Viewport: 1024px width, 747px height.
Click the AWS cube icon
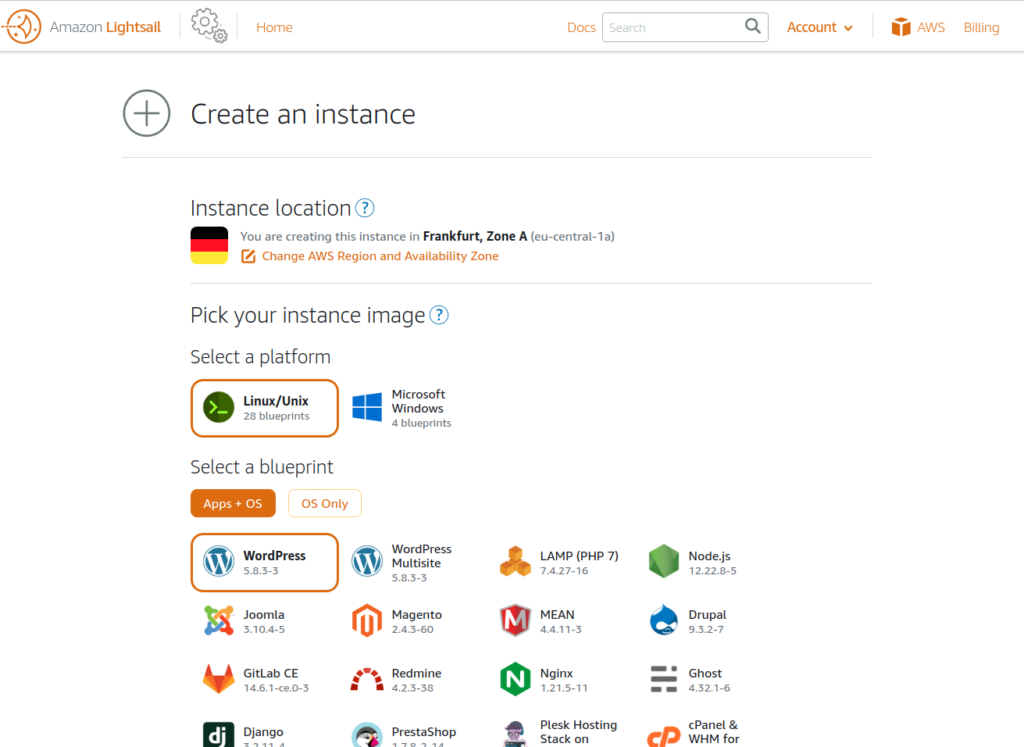901,27
